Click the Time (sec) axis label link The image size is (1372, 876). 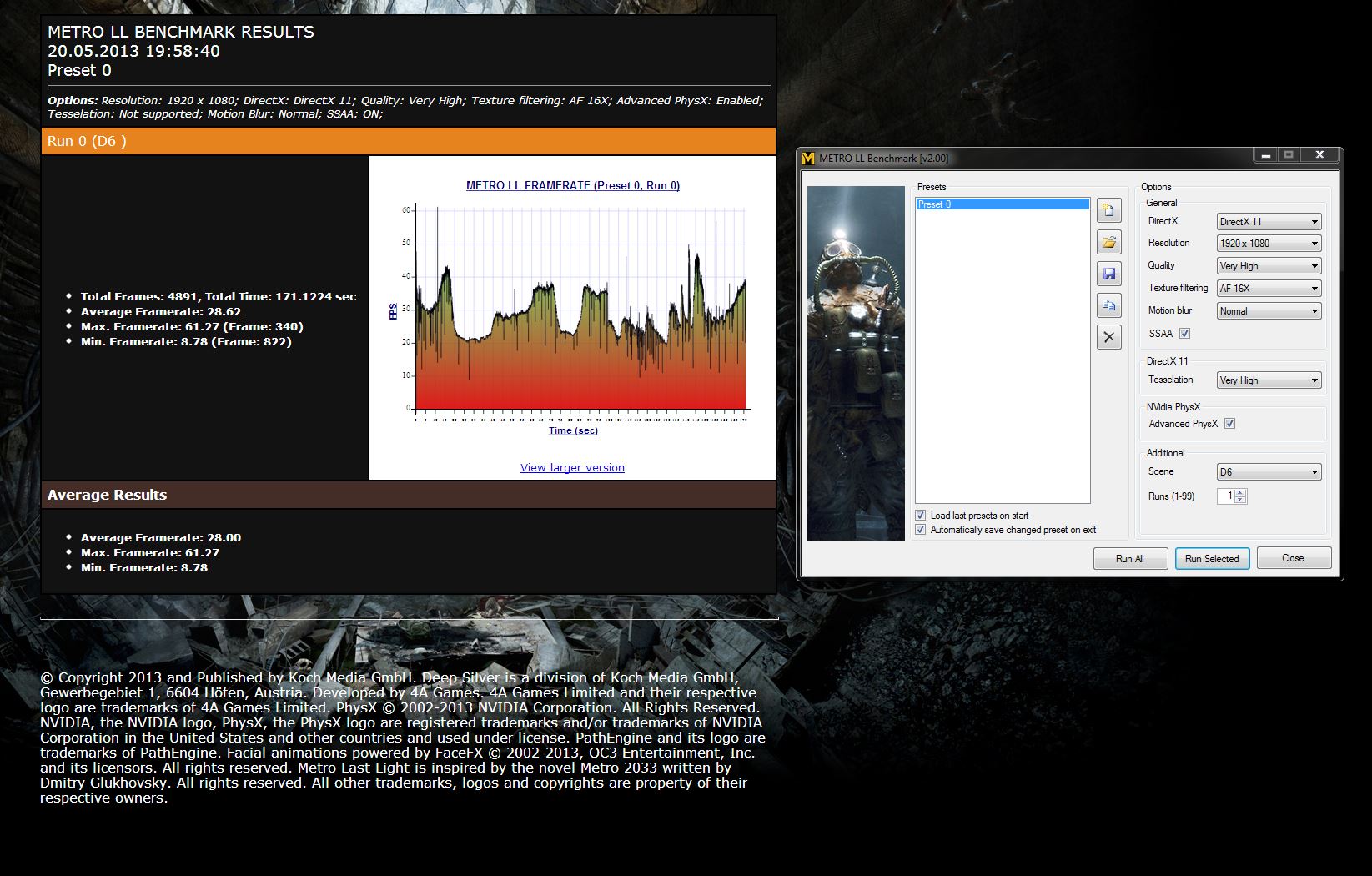pyautogui.click(x=573, y=431)
